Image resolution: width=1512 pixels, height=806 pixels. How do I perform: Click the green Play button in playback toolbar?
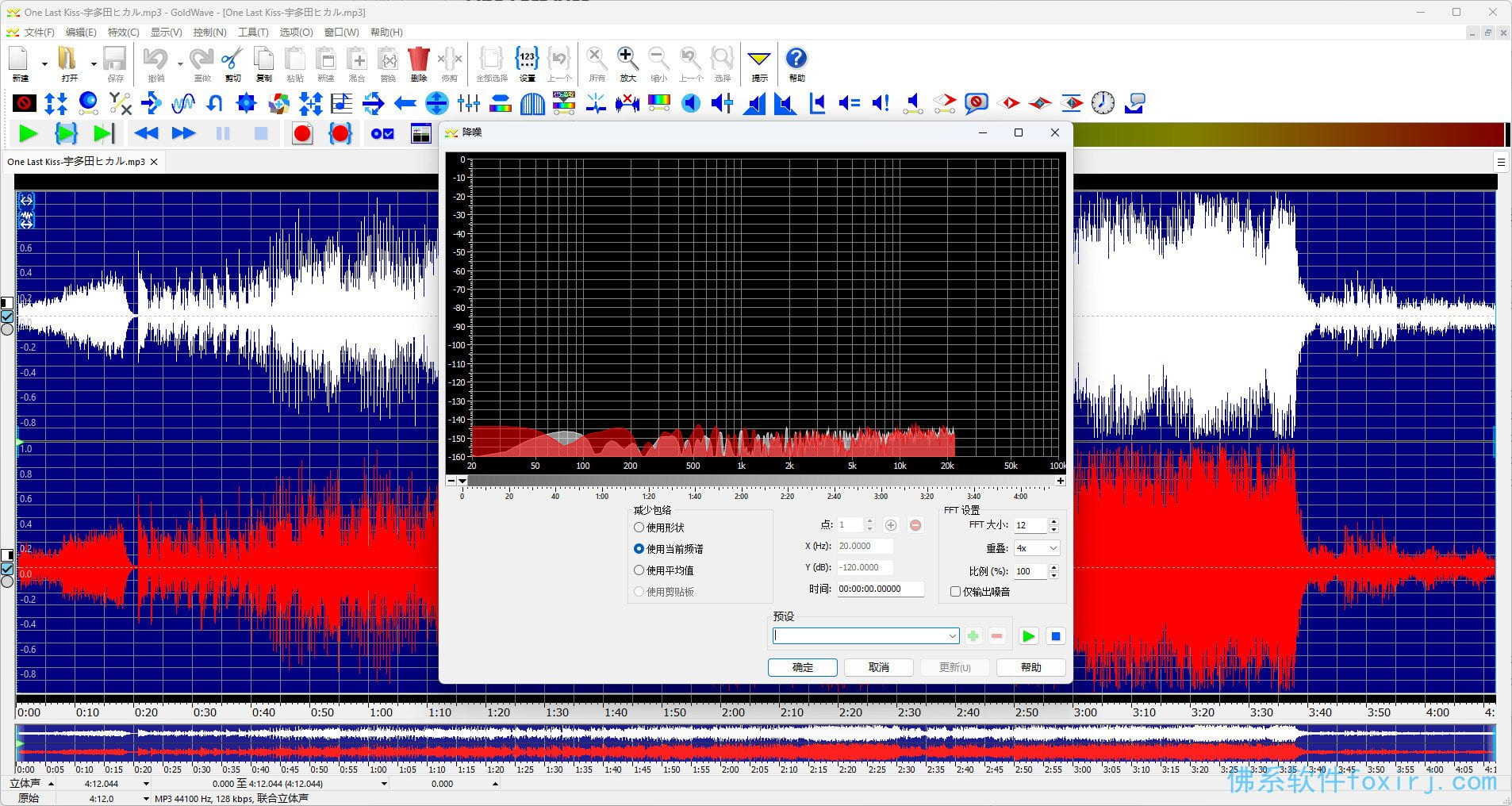coord(29,133)
